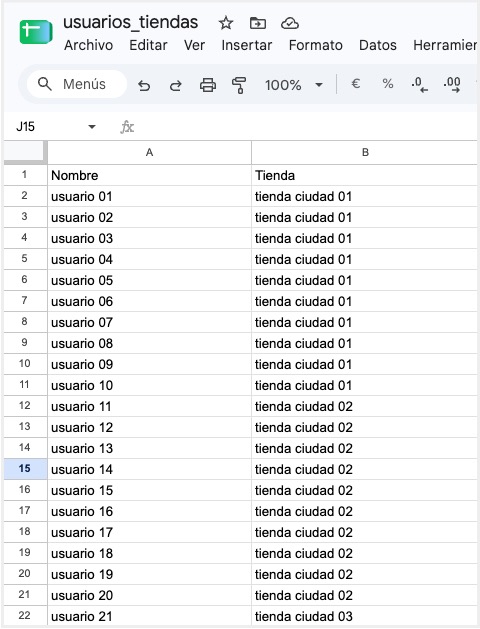Select cell usuario 09
Screen dimensions: 480x629
(150, 364)
